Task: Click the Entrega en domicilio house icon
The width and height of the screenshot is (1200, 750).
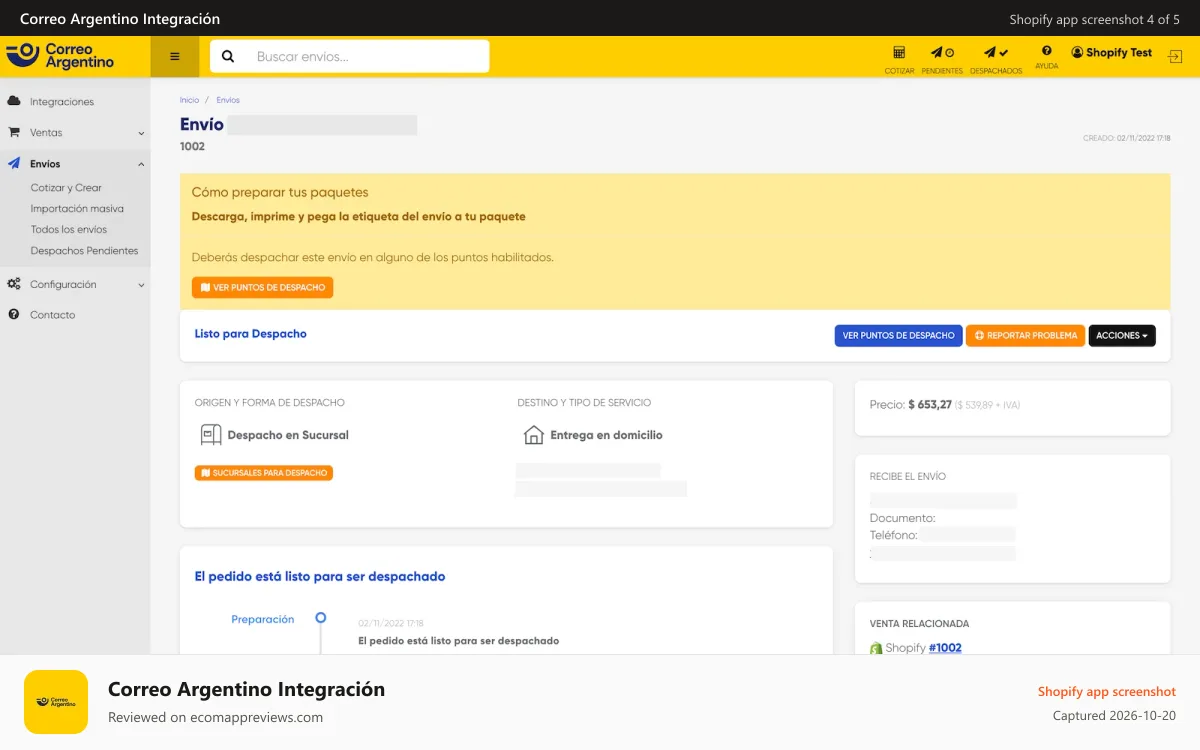Action: click(533, 435)
